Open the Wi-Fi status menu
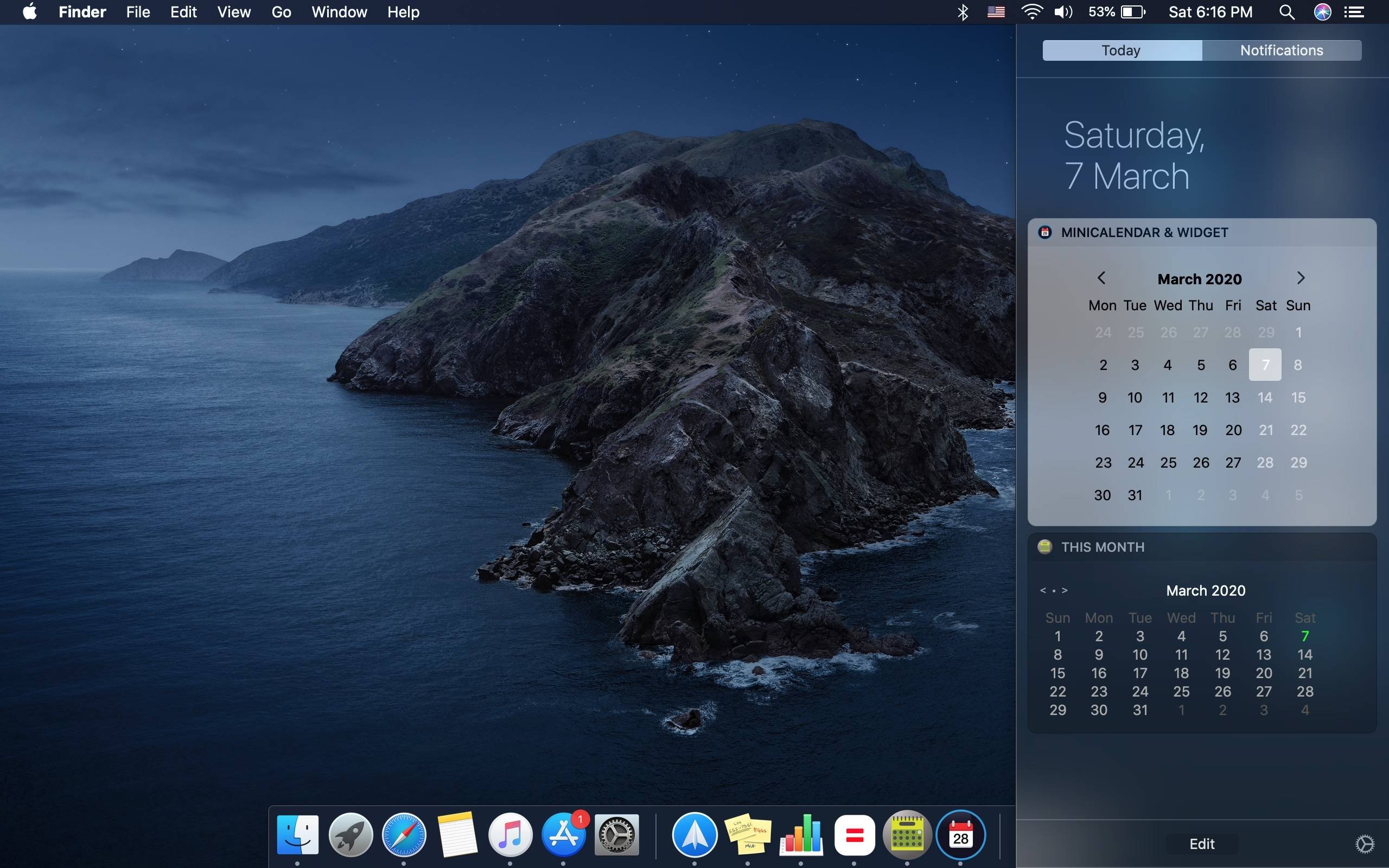Viewport: 1389px width, 868px height. (1032, 12)
